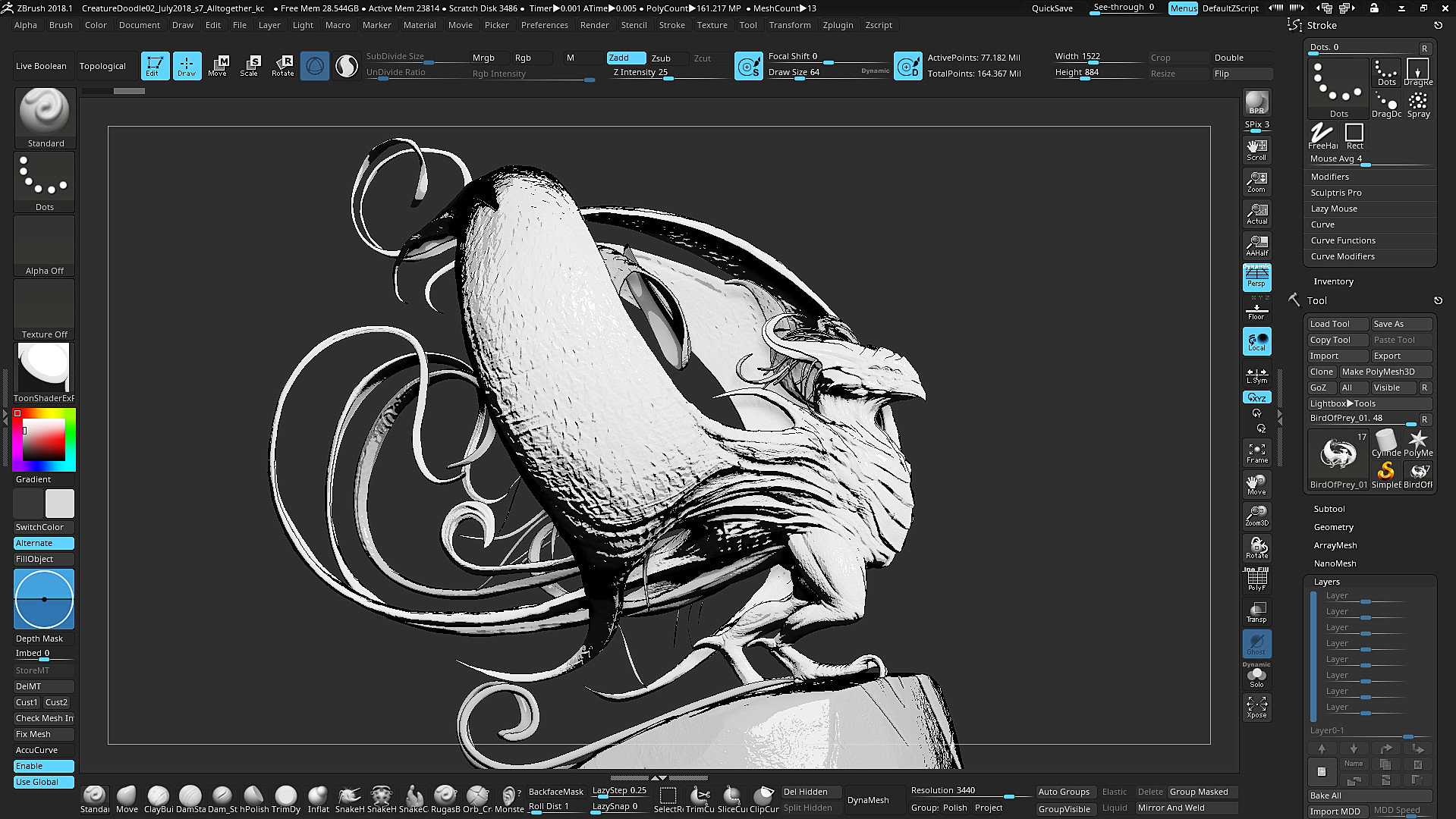Open the Preferences menu
Image resolution: width=1456 pixels, height=819 pixels.
pos(544,25)
